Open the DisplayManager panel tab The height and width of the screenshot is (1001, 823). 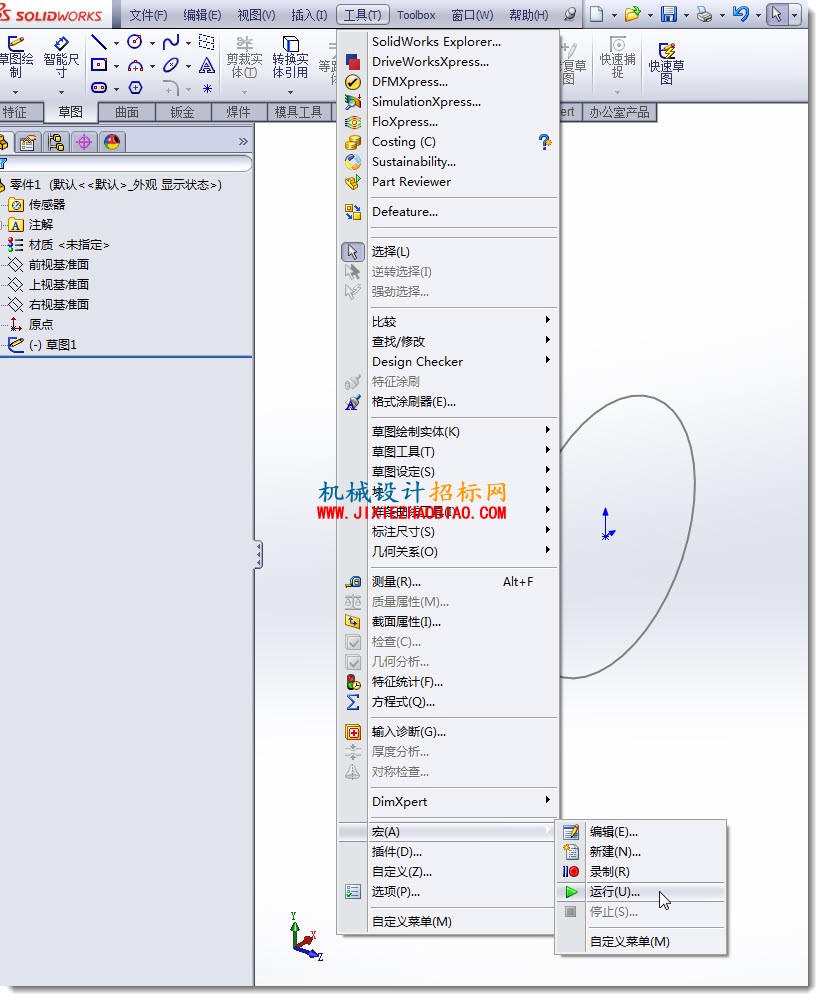click(x=112, y=142)
